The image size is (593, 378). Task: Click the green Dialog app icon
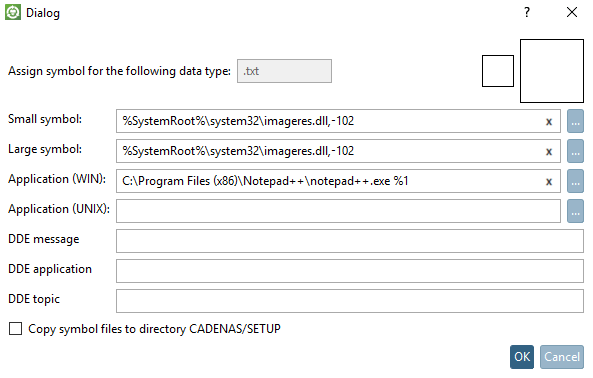[x=13, y=12]
